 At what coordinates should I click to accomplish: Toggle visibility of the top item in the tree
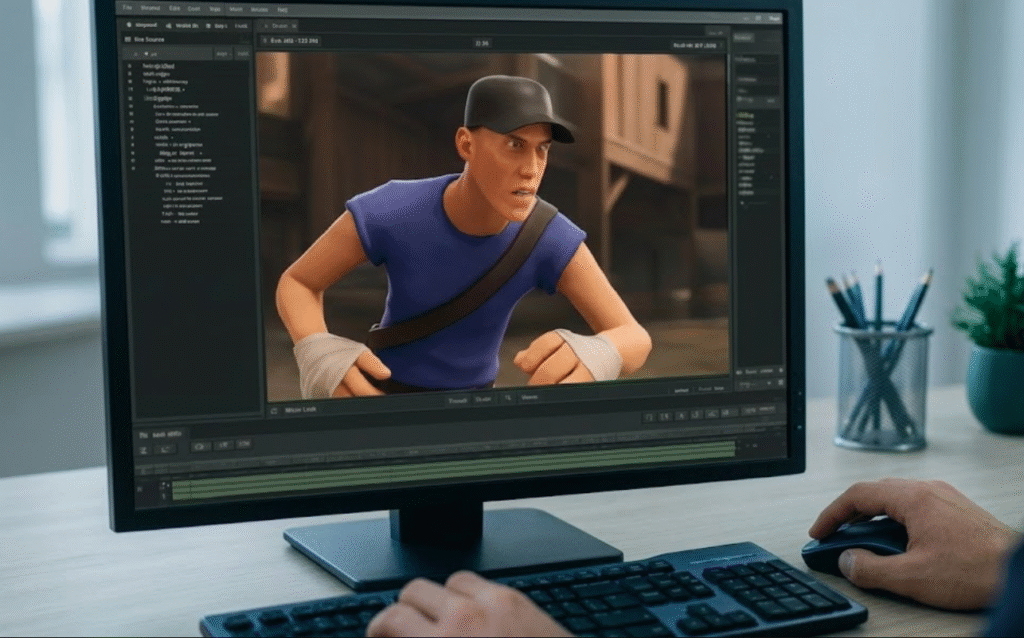129,66
